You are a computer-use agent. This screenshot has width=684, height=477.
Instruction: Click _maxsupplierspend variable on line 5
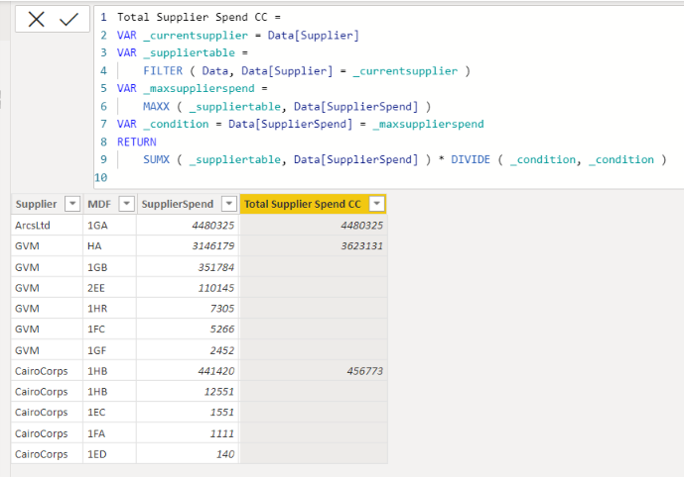tap(199, 89)
